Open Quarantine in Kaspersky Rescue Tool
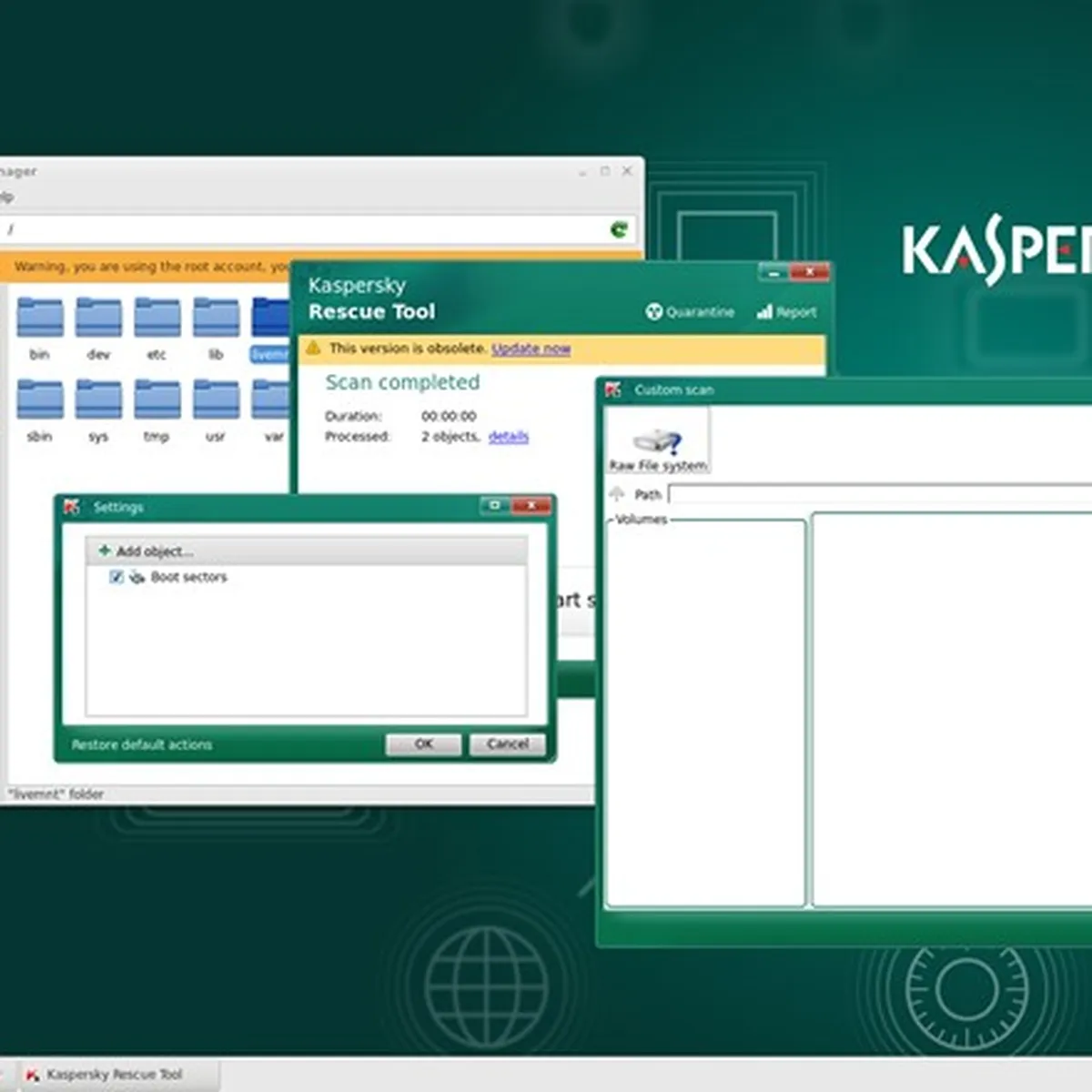Viewport: 1092px width, 1092px height. 690,311
